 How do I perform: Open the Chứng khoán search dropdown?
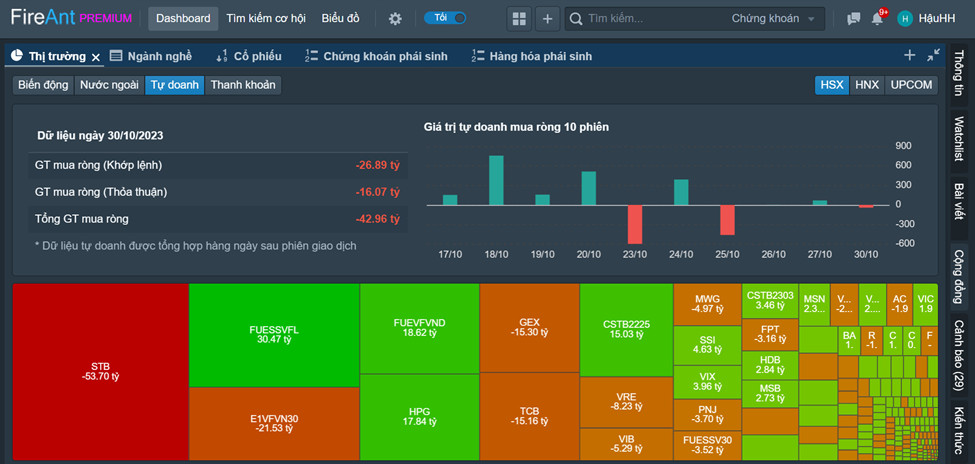pyautogui.click(x=773, y=19)
